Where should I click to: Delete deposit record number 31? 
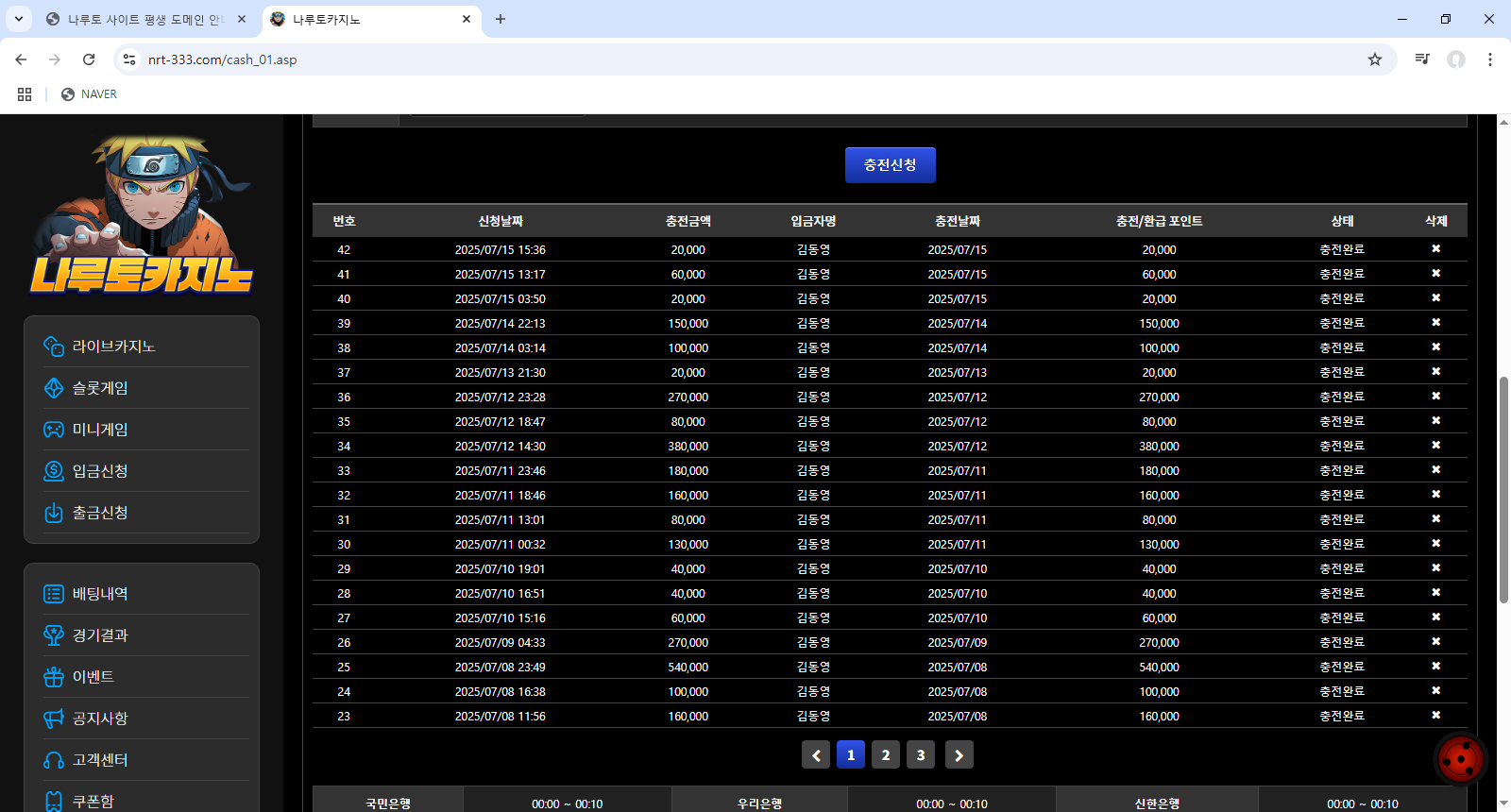[x=1435, y=519]
